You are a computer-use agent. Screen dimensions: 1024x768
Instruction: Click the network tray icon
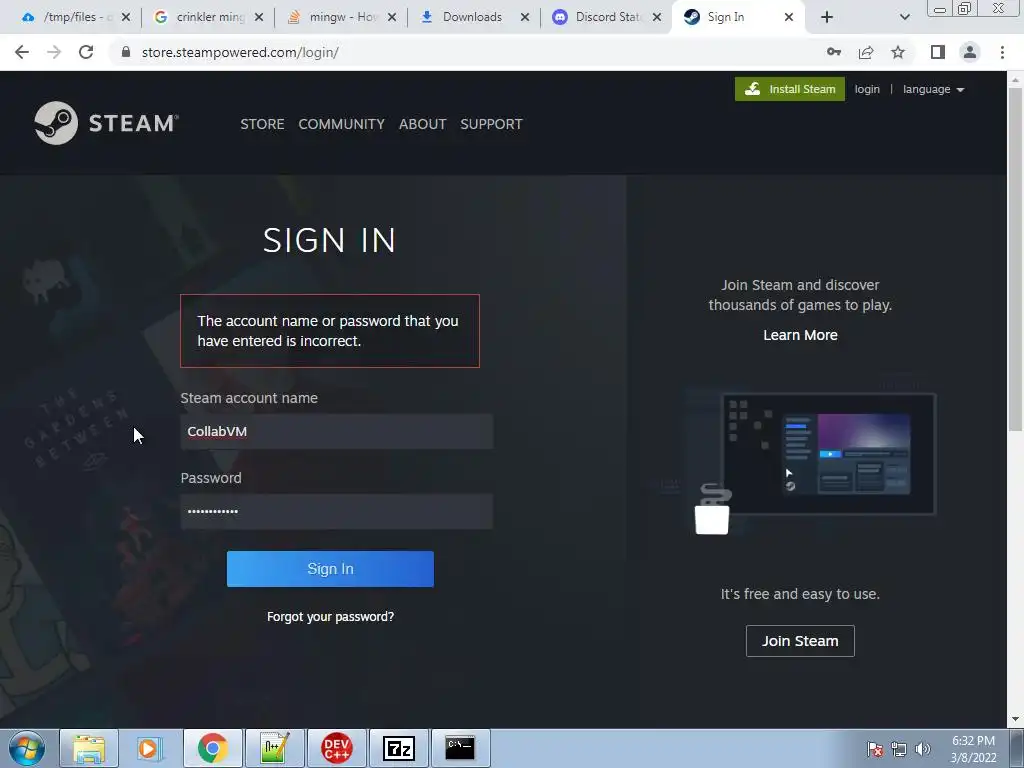point(899,749)
